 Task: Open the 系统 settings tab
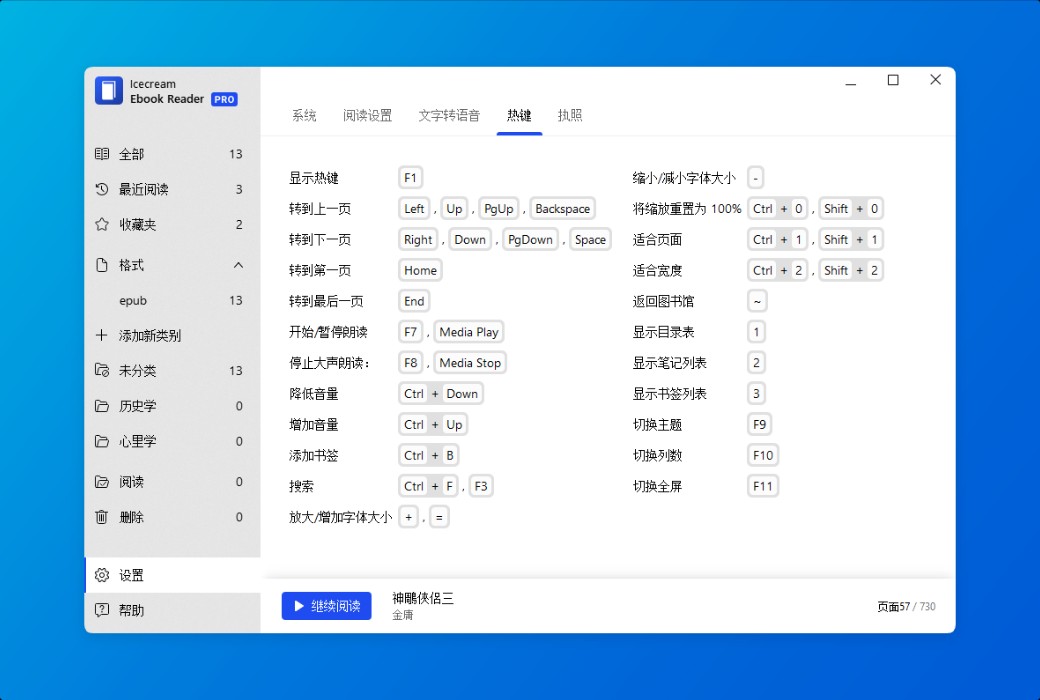click(304, 115)
